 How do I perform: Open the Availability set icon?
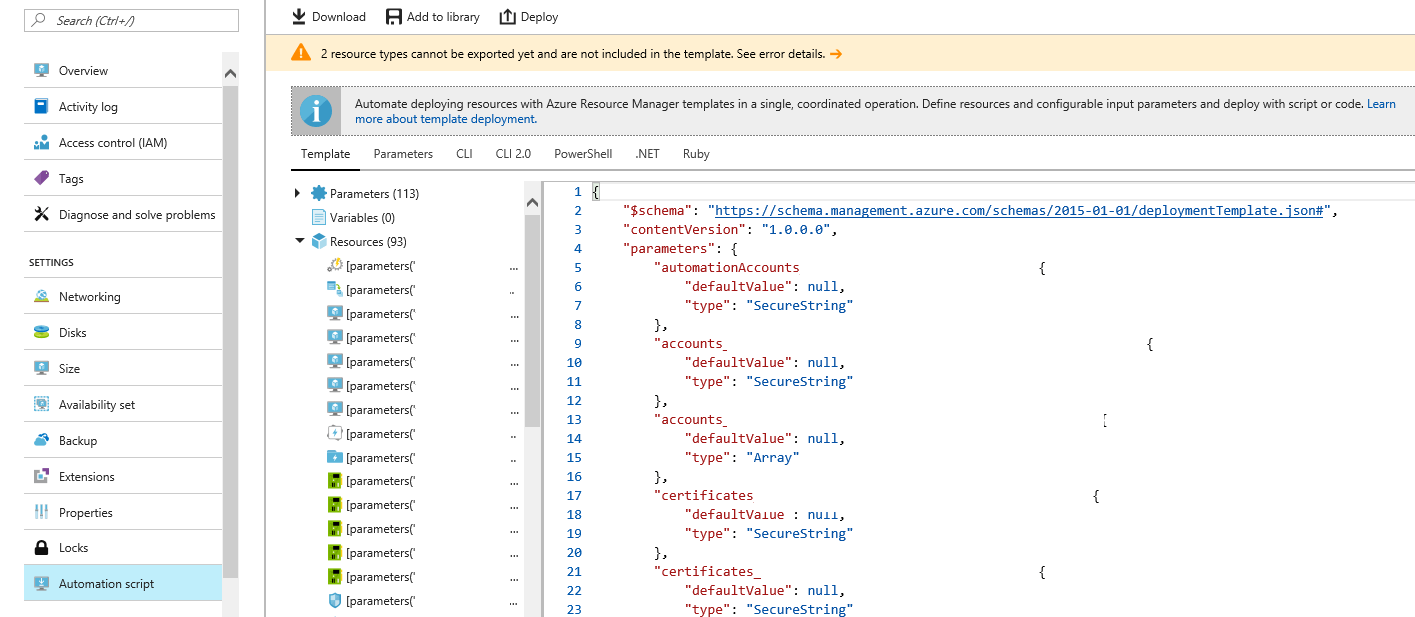[x=41, y=404]
